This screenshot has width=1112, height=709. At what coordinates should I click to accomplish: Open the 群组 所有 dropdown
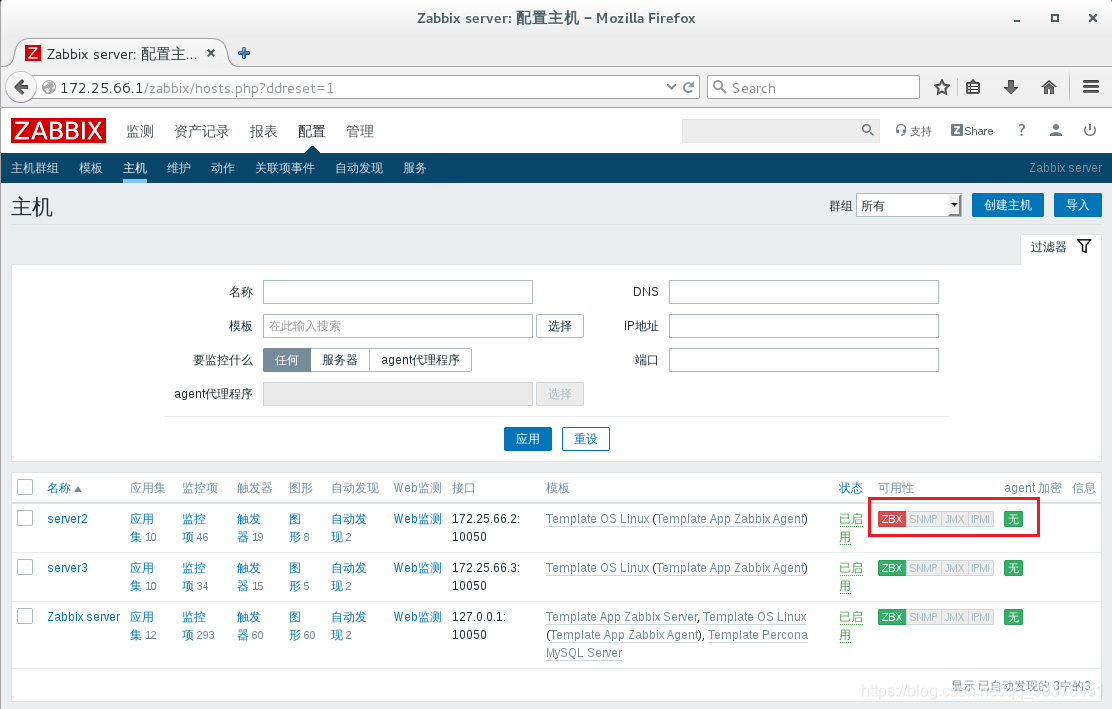908,206
